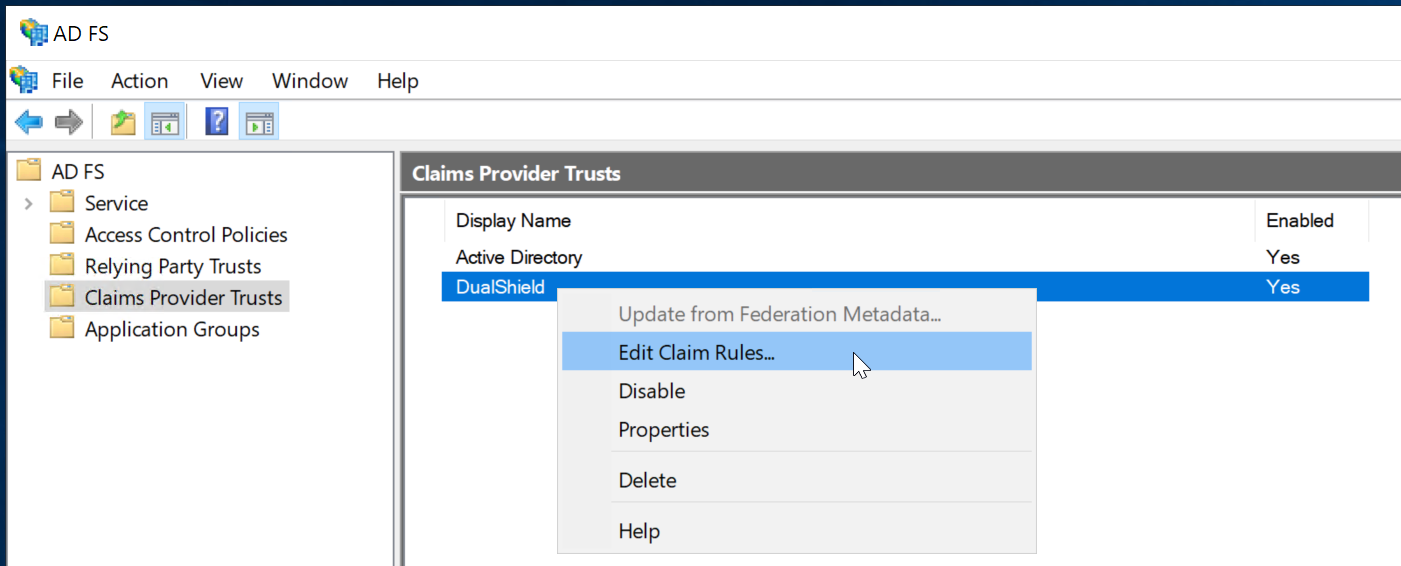1401x566 pixels.
Task: Open the Action menu
Action: (x=139, y=81)
